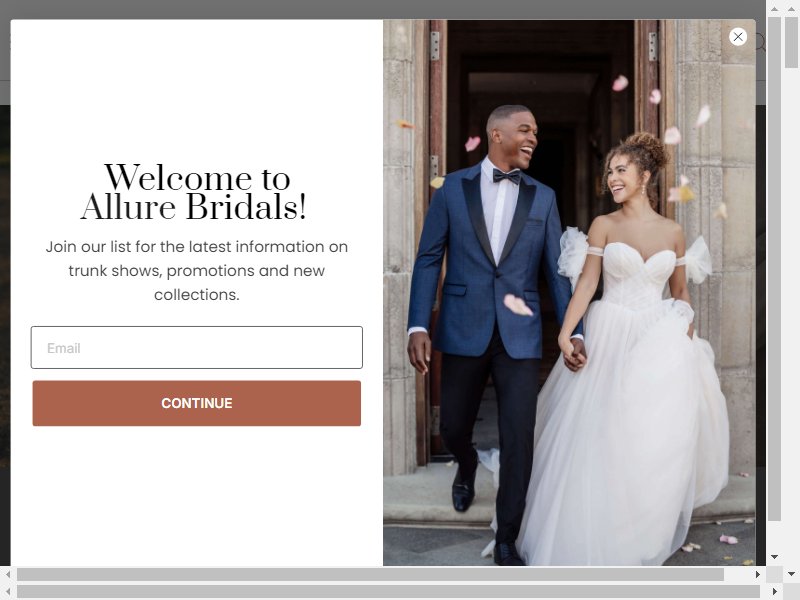Click the inner vertical scrollbar down arrow
This screenshot has width=800, height=600.
pos(774,557)
